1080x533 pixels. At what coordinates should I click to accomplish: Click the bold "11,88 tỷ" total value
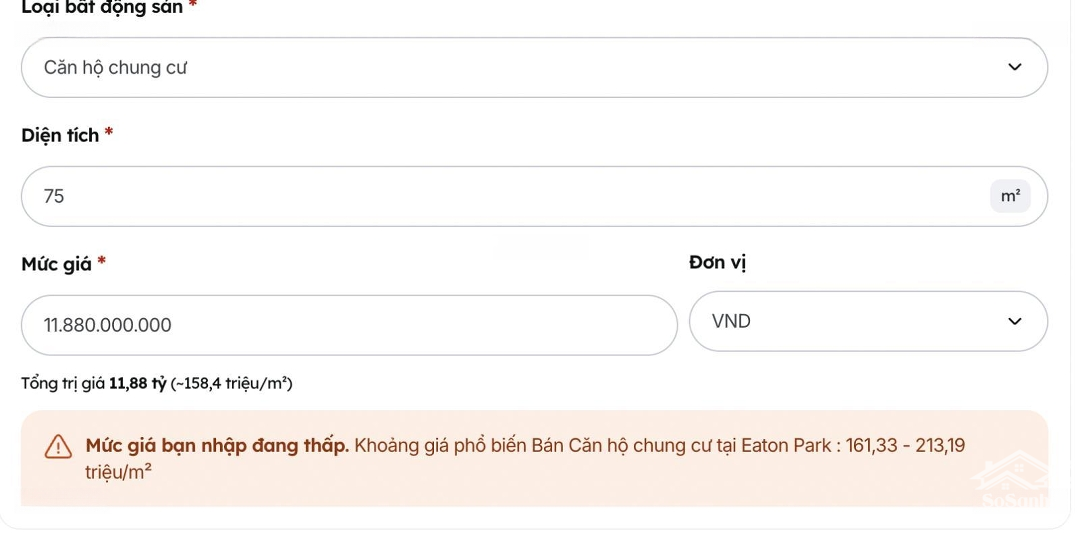[x=137, y=384]
